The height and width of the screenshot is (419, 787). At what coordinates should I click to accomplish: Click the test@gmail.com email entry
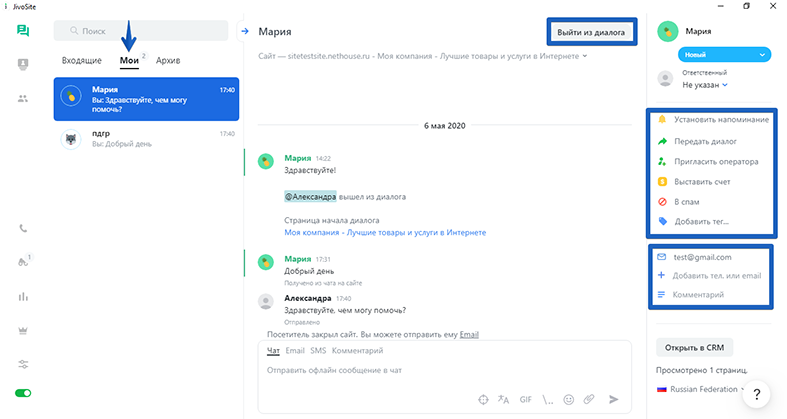tap(694, 257)
